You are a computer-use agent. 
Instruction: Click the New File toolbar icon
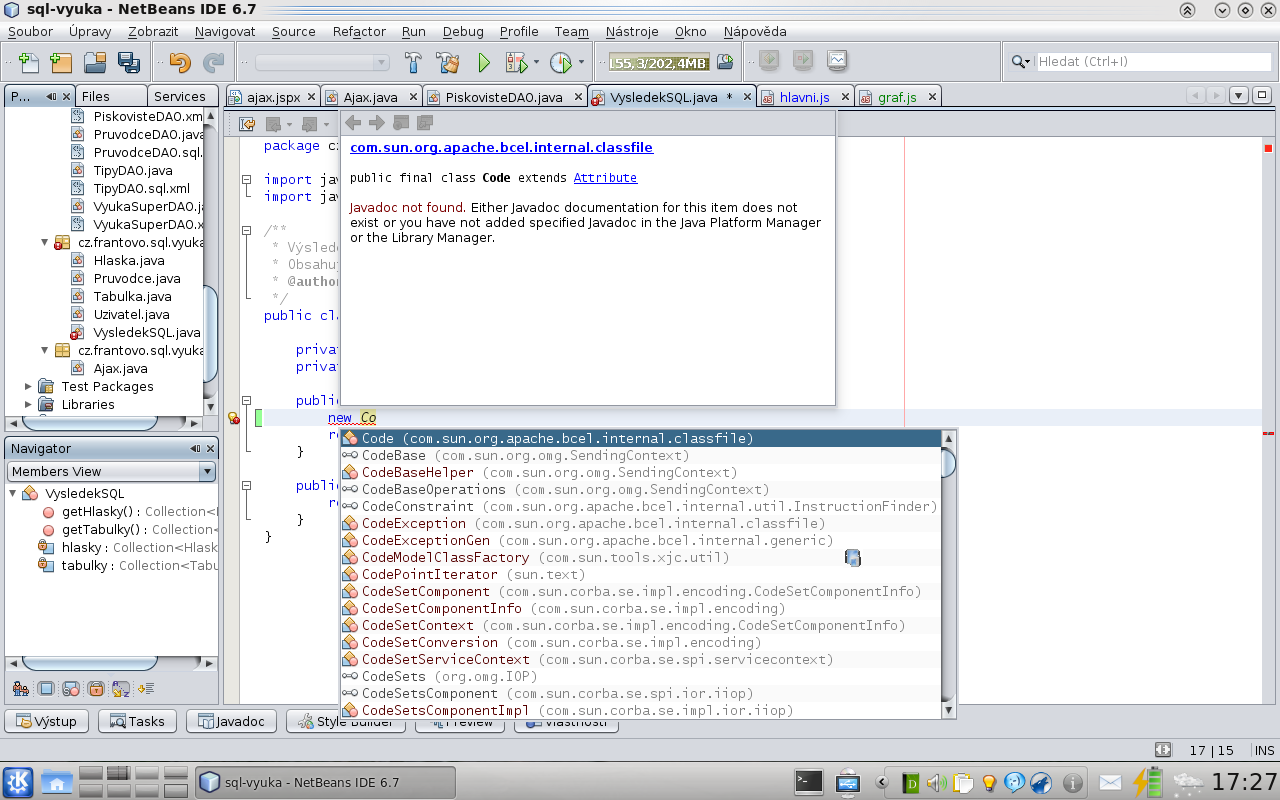pos(29,62)
